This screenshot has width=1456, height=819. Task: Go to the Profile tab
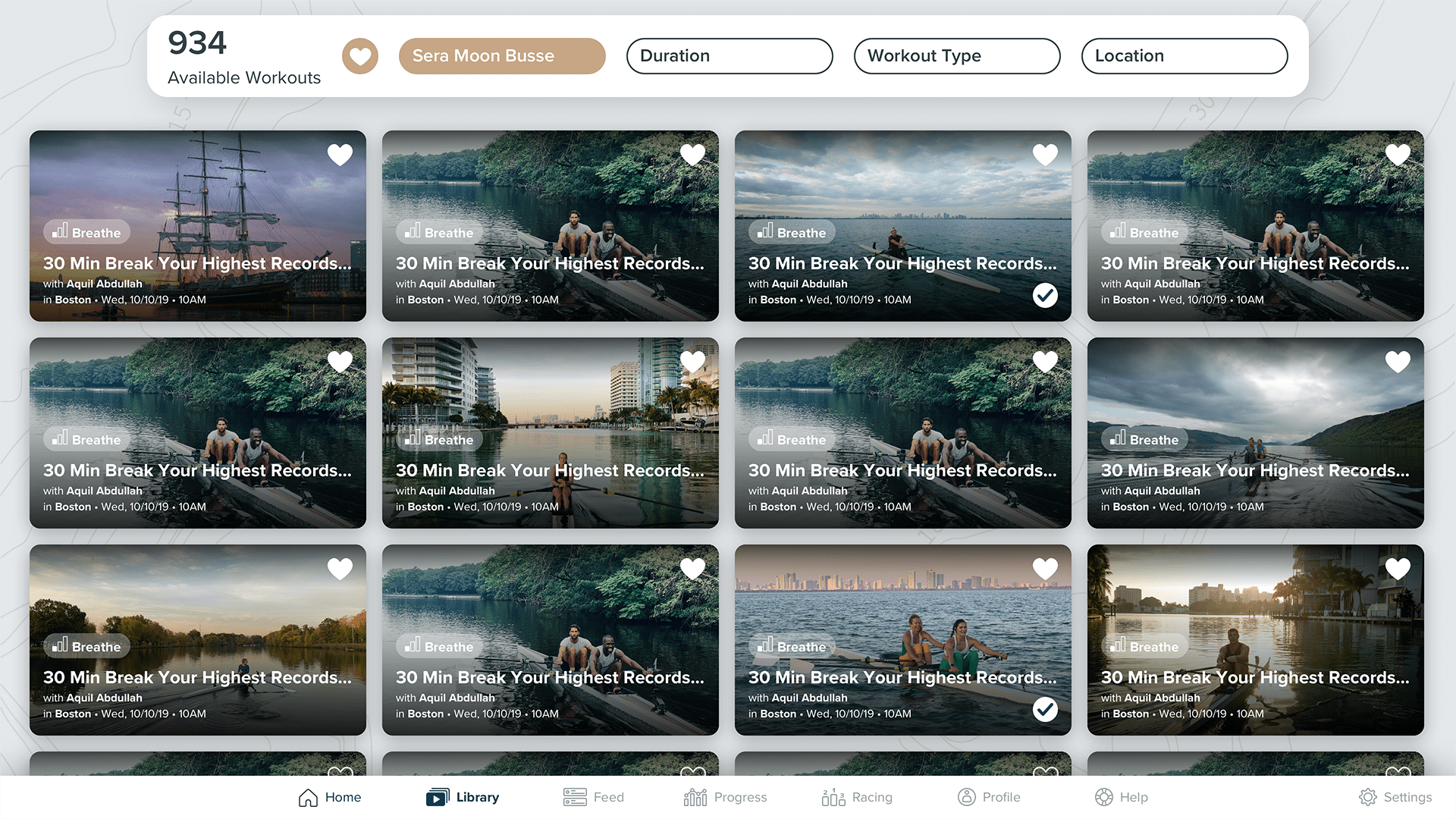989,797
